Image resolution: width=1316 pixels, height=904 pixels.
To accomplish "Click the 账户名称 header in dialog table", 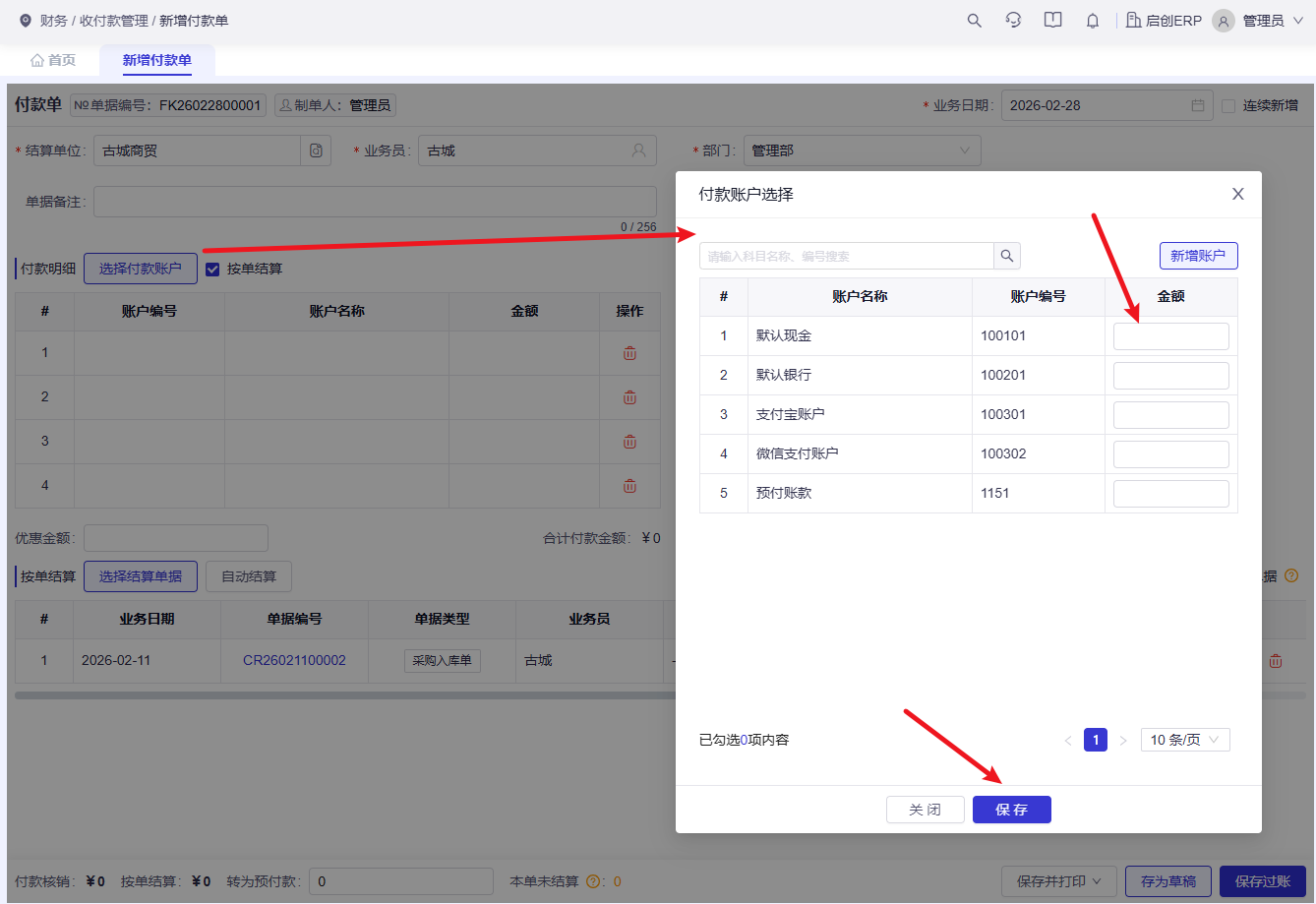I will point(861,297).
